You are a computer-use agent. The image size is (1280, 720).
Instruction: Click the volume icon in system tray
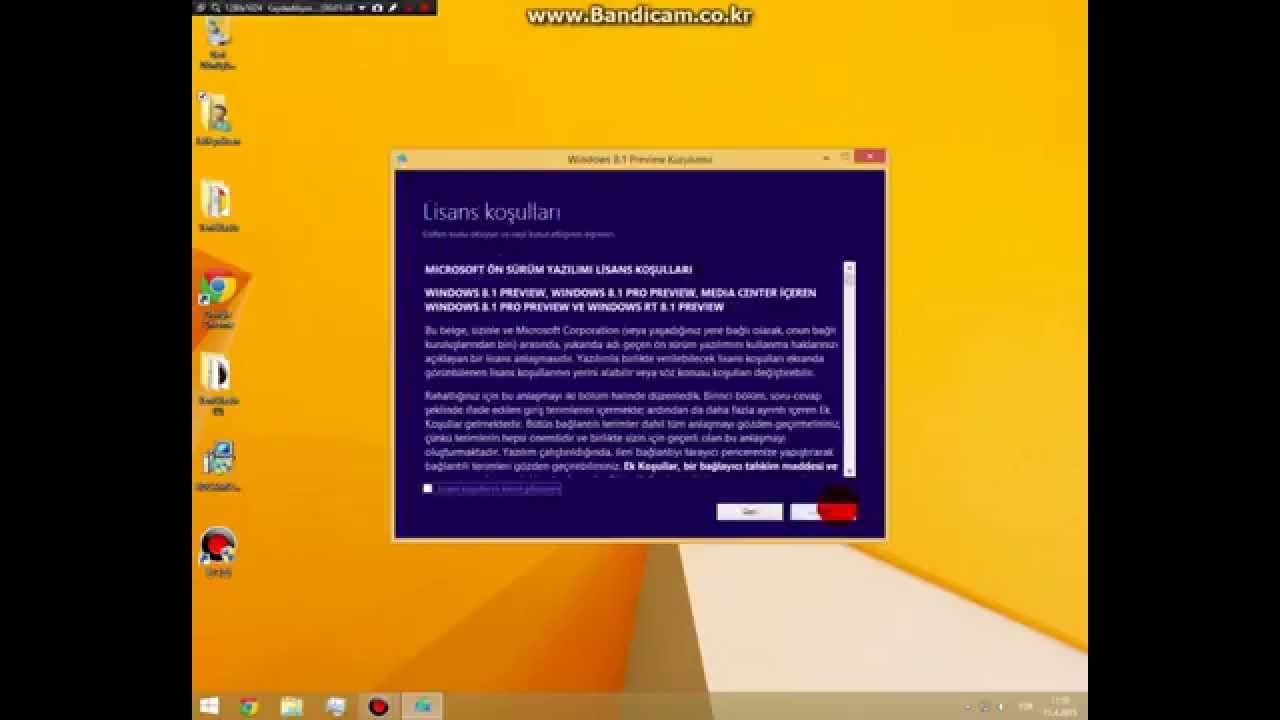click(1001, 707)
